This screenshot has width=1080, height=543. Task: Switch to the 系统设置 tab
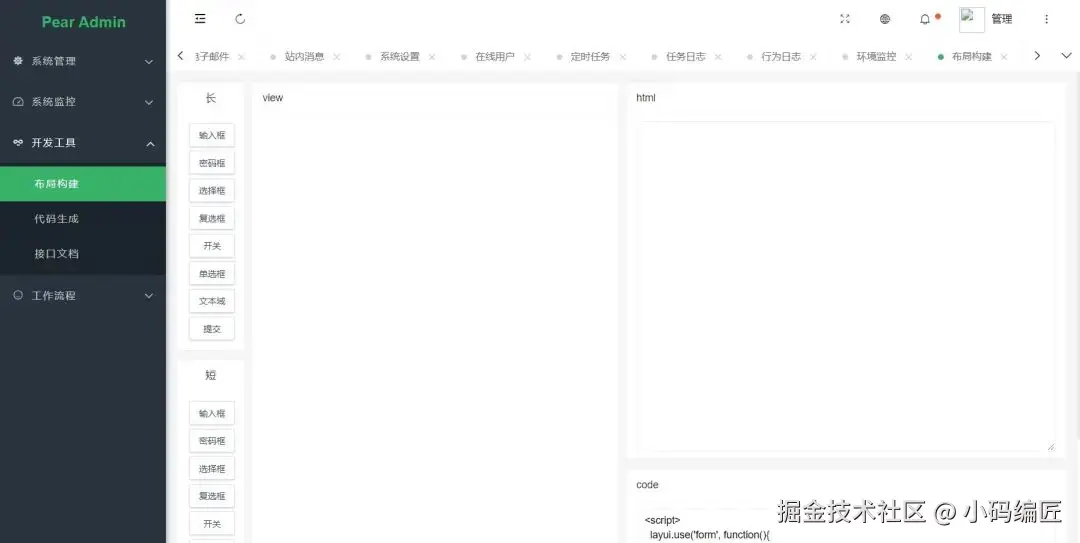click(399, 57)
